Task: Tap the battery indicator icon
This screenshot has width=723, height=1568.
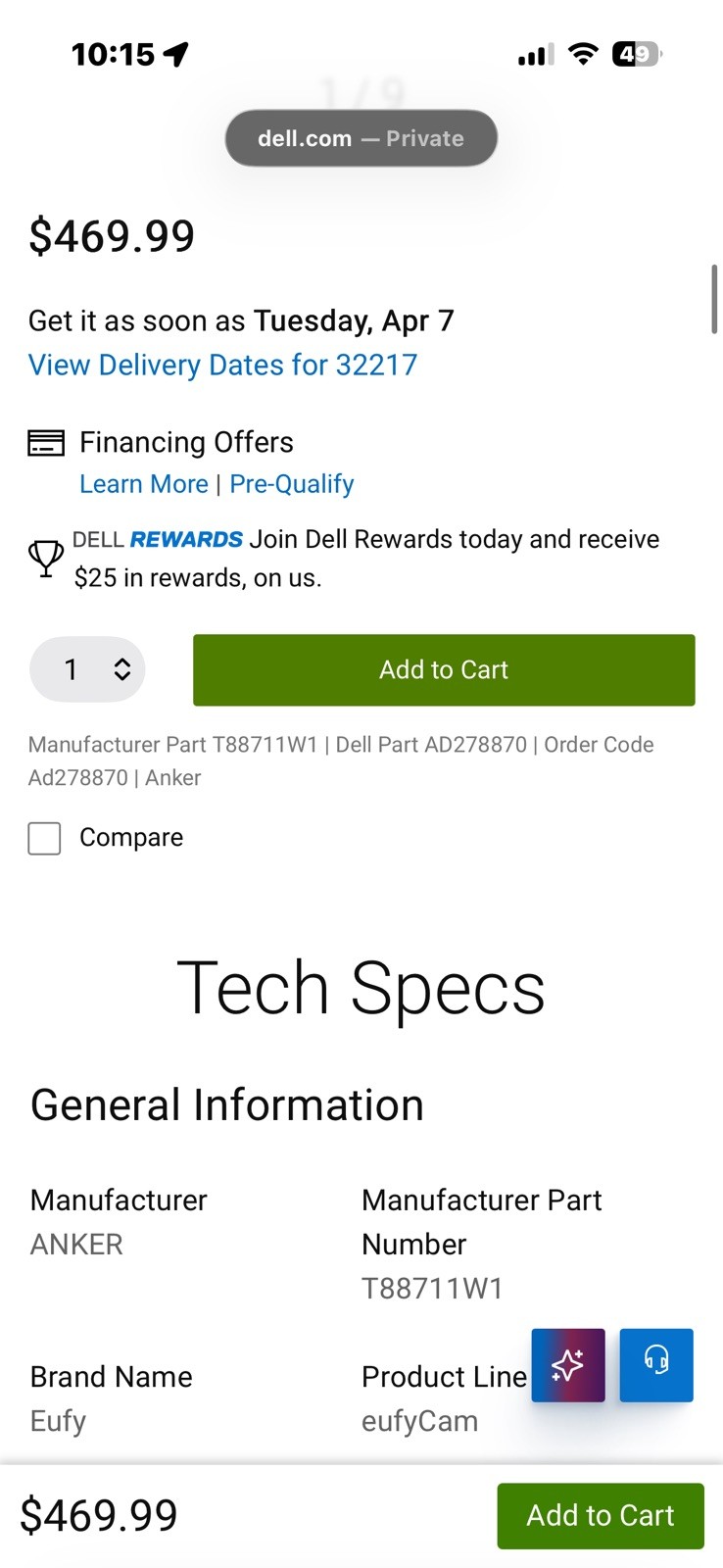Action: (637, 54)
